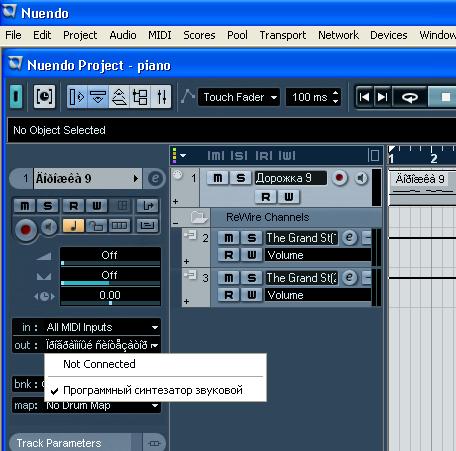Viewport: 456px width, 451px height.
Task: Open the track name arrow in inspector
Action: 136,178
